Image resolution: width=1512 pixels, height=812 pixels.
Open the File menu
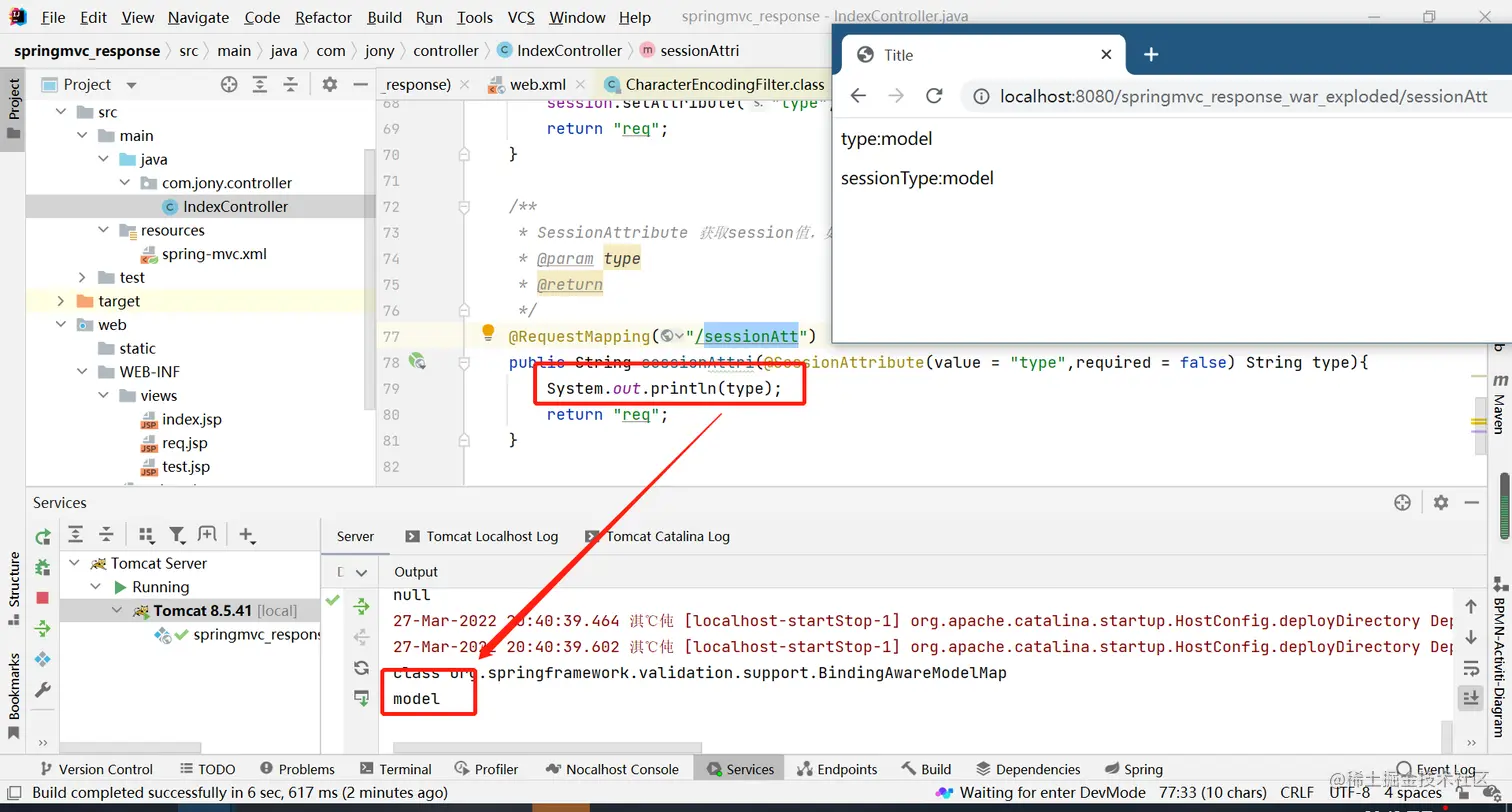click(53, 18)
